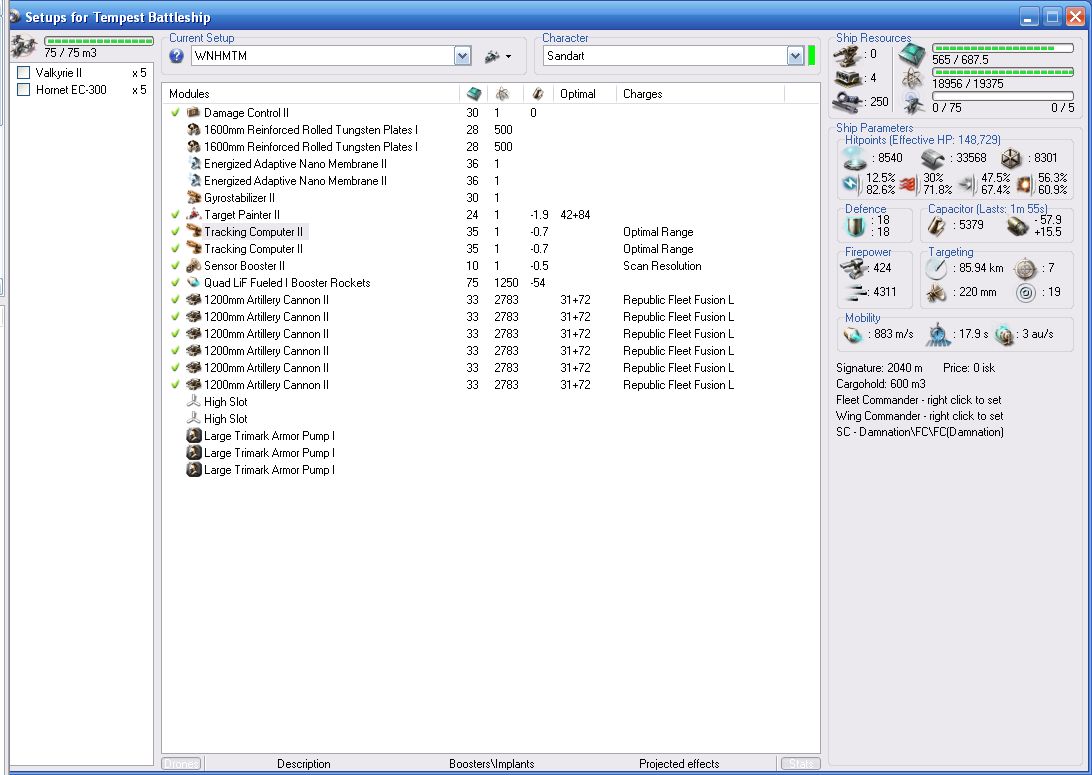
Task: Expand the Character Sandart dropdown
Action: tap(795, 56)
